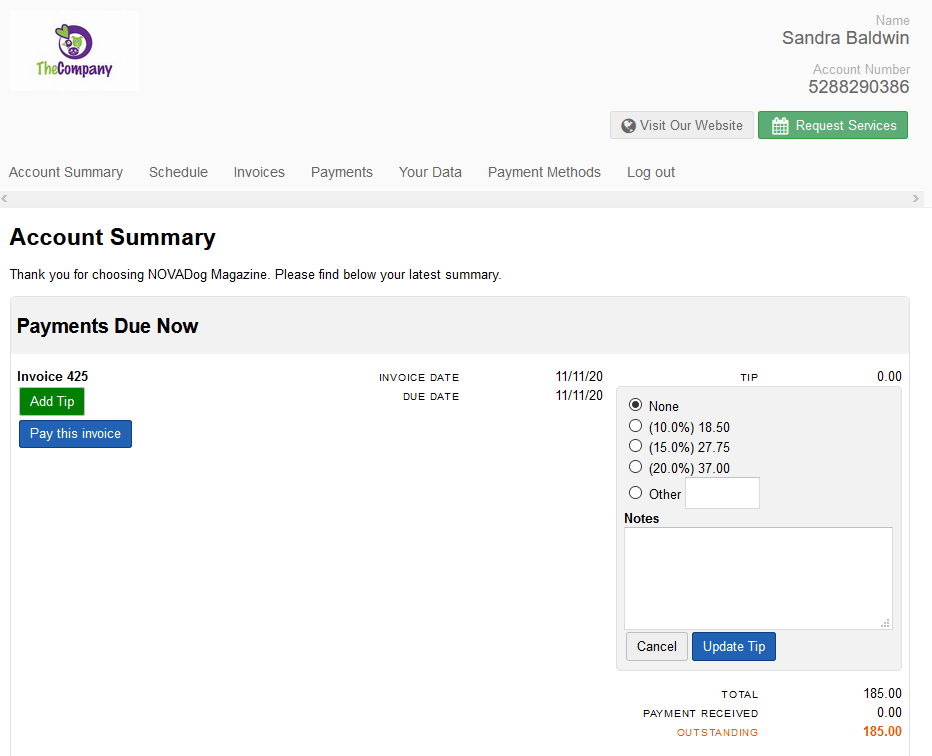Click the left arrow of the menu scrollbar

click(5, 199)
